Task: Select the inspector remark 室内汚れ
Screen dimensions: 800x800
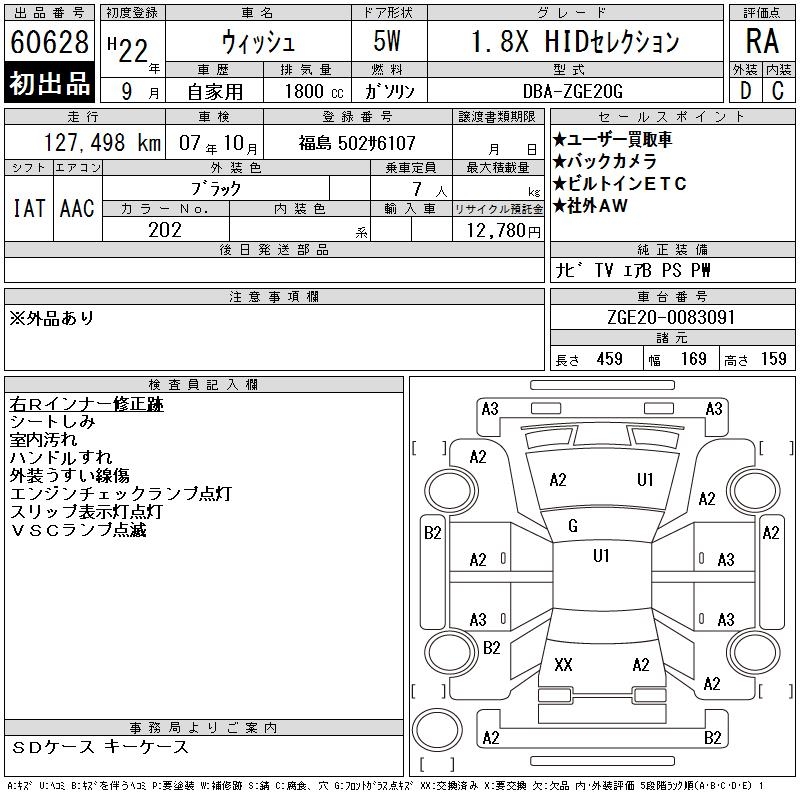Action: point(43,440)
